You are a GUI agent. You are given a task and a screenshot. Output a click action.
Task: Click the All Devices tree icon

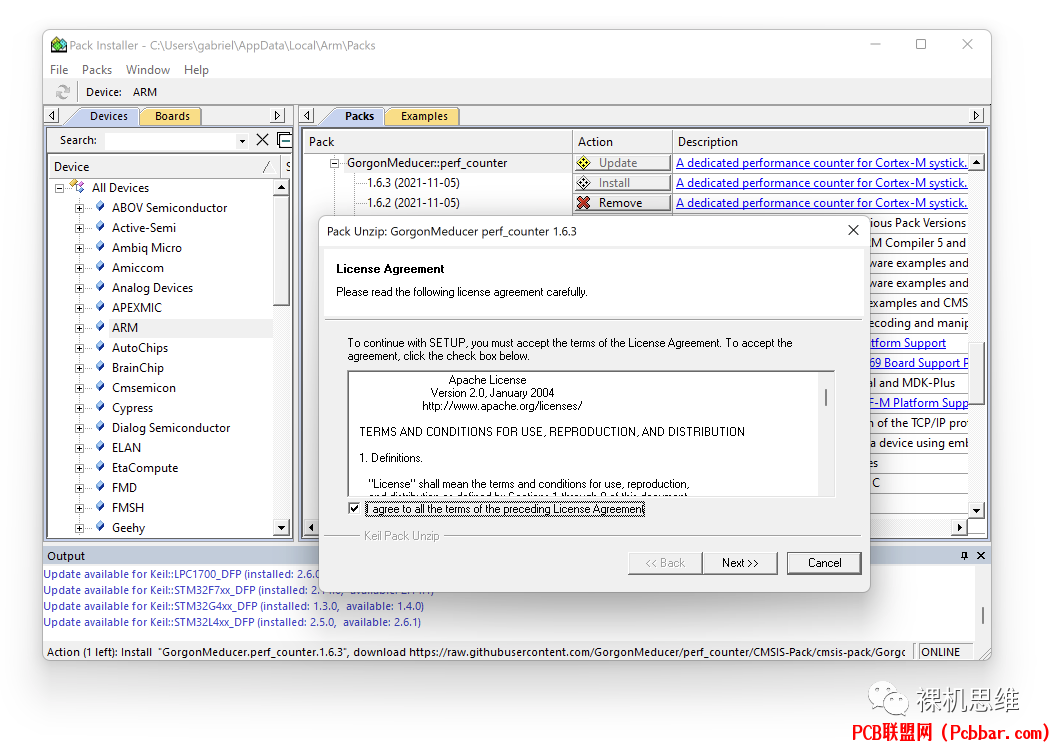79,187
